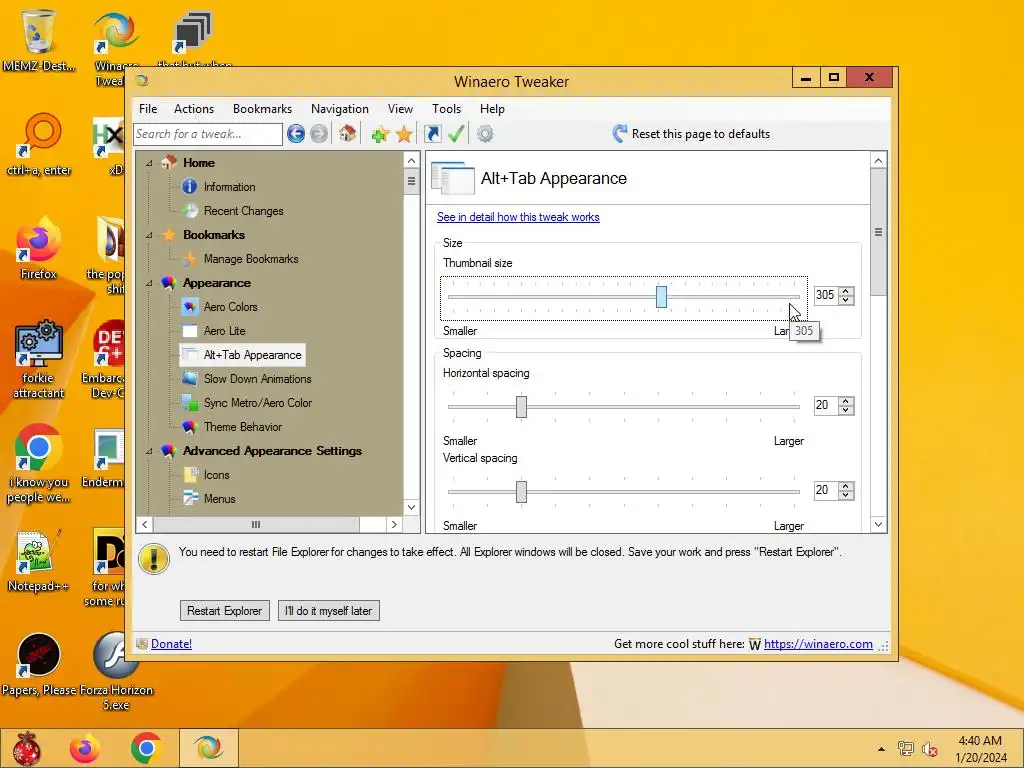Open the Help menu
The image size is (1024, 768).
click(492, 109)
